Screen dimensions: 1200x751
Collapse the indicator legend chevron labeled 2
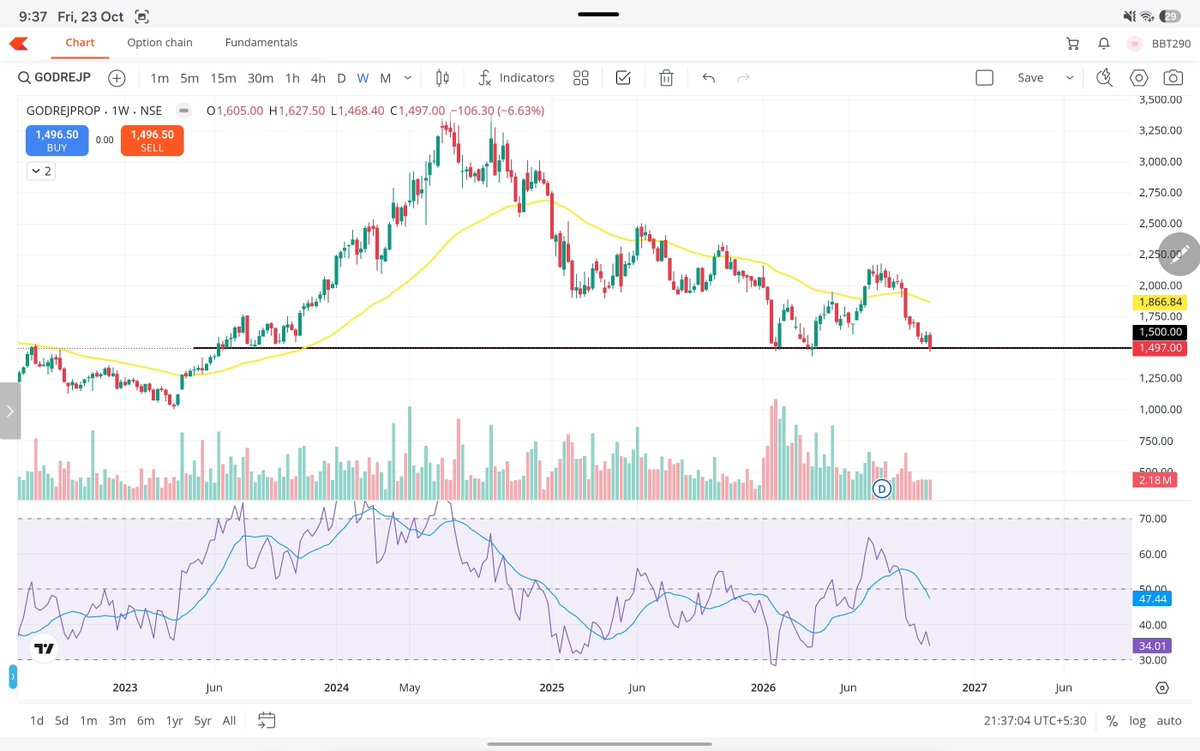click(41, 172)
